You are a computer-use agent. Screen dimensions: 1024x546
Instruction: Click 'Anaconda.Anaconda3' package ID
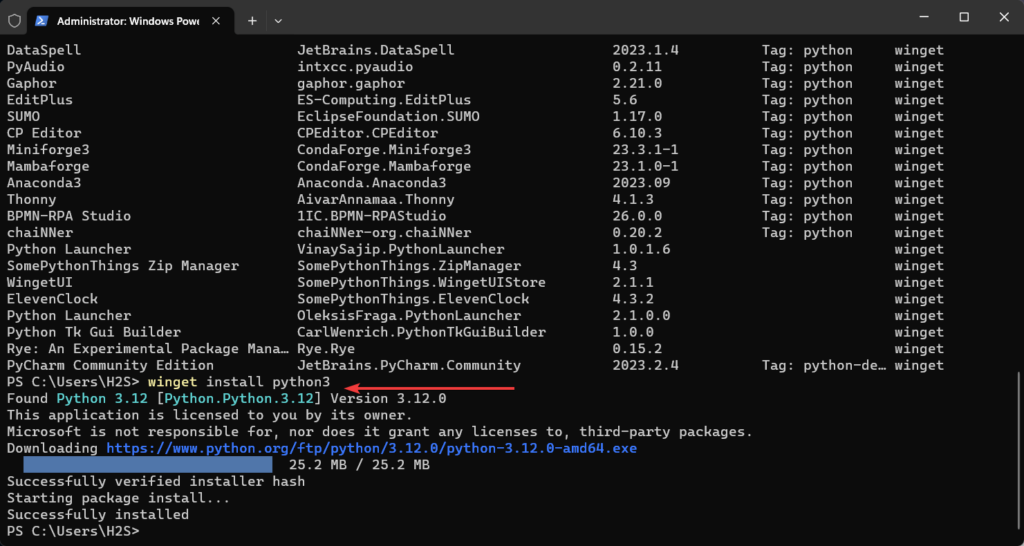372,183
